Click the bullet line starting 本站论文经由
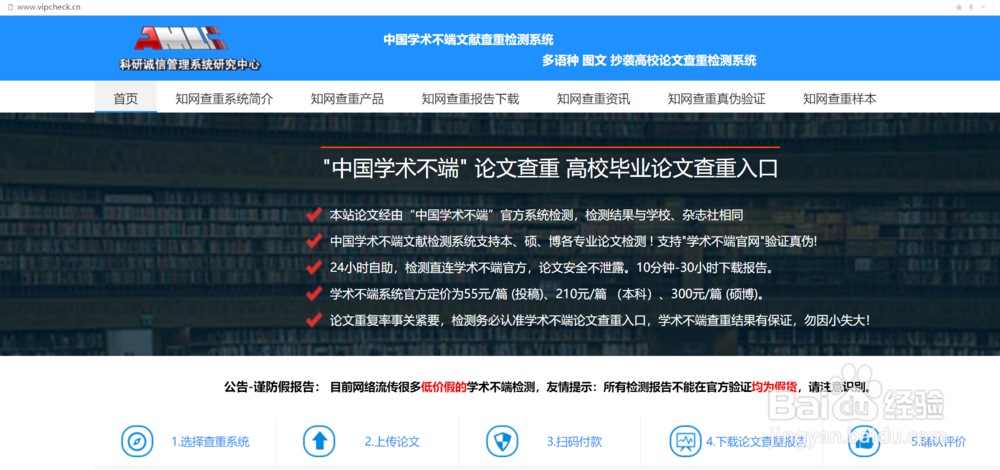Screen dimensions: 1000x470 (536, 215)
